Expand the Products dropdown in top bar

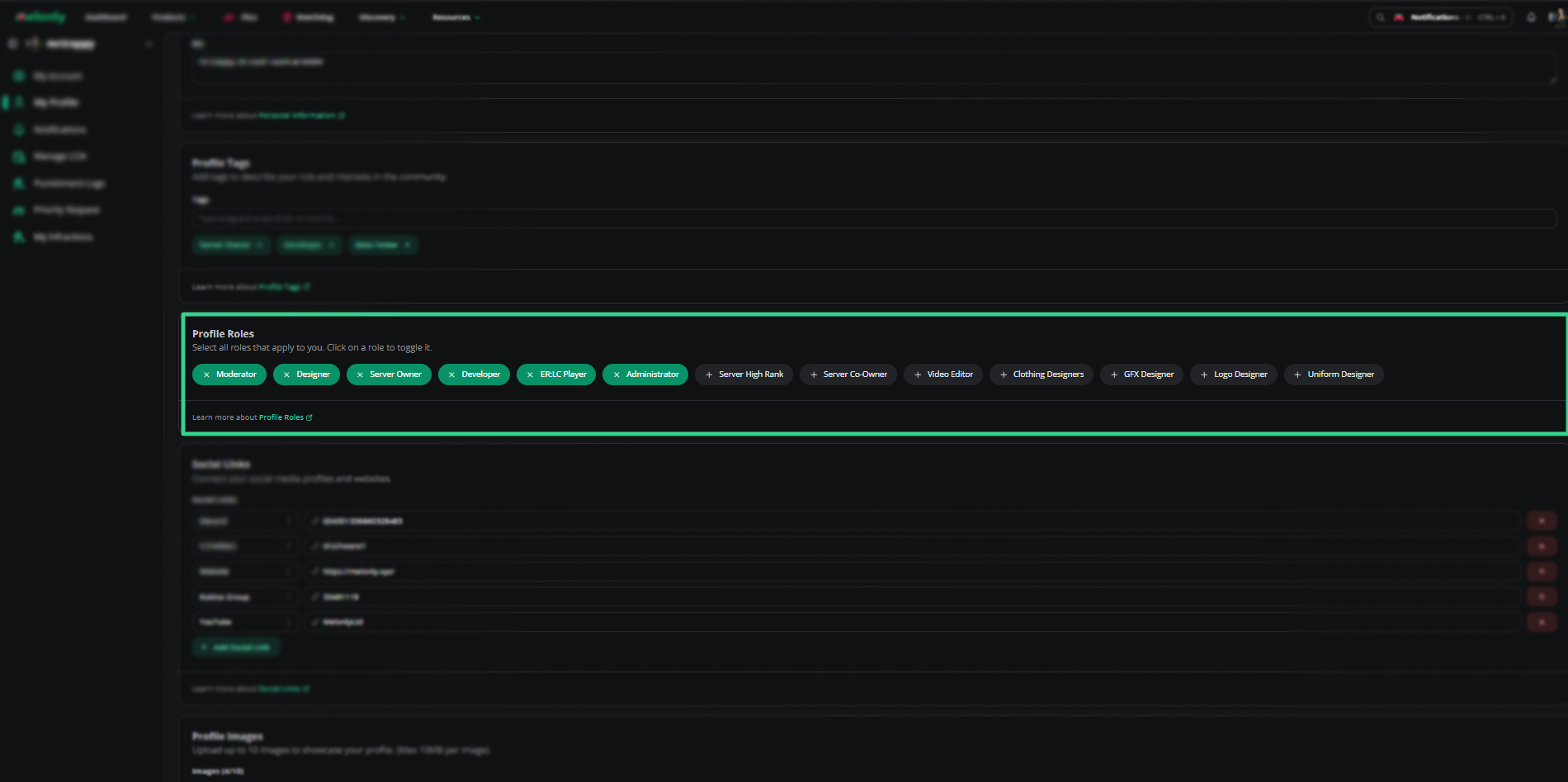click(173, 17)
